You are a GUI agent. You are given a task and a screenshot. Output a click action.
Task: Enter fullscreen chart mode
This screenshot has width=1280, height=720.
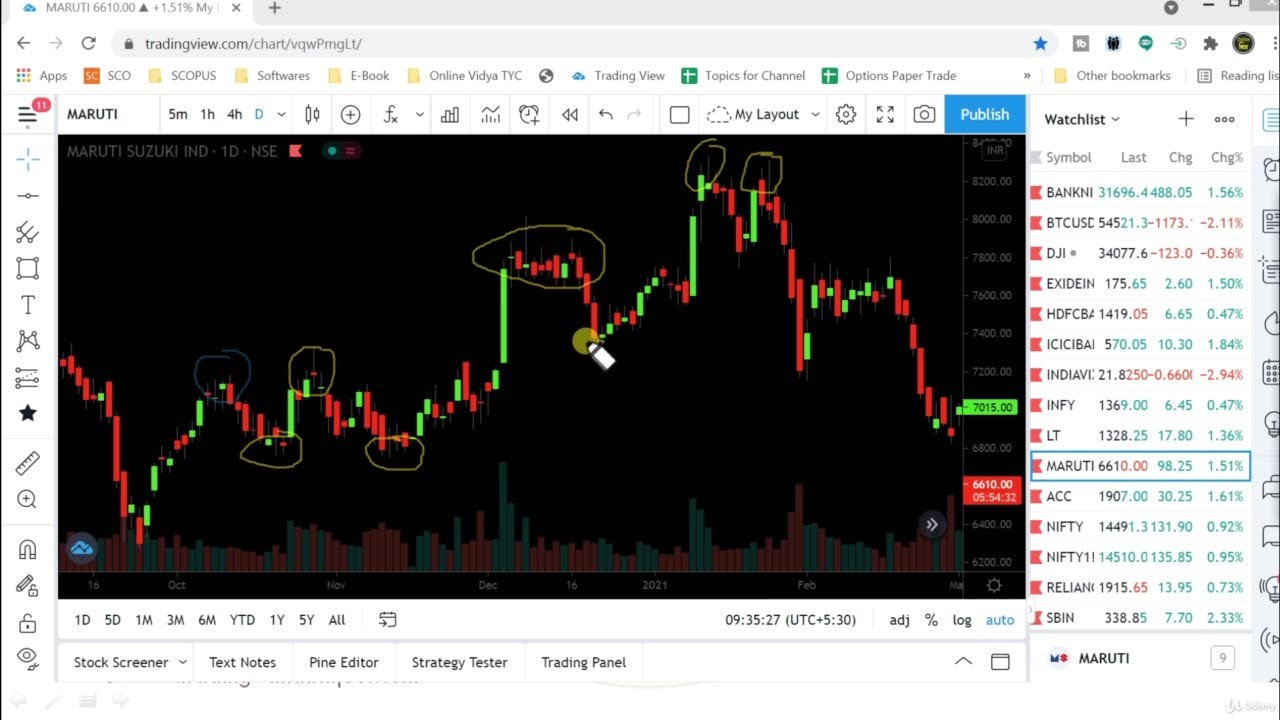tap(885, 114)
